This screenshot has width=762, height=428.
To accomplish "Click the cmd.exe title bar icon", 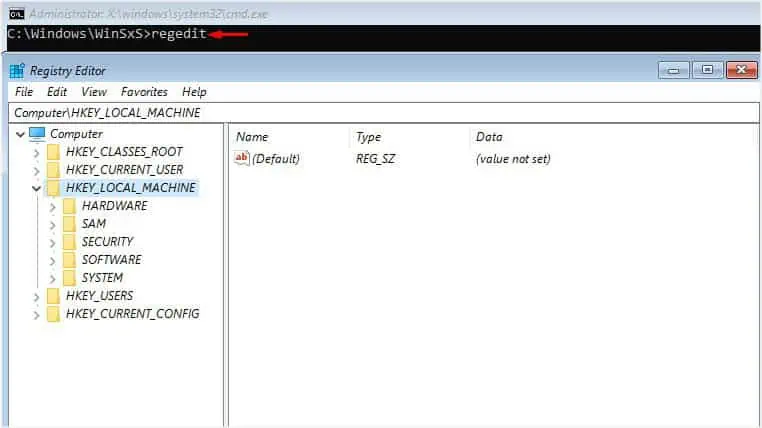I will 17,14.
